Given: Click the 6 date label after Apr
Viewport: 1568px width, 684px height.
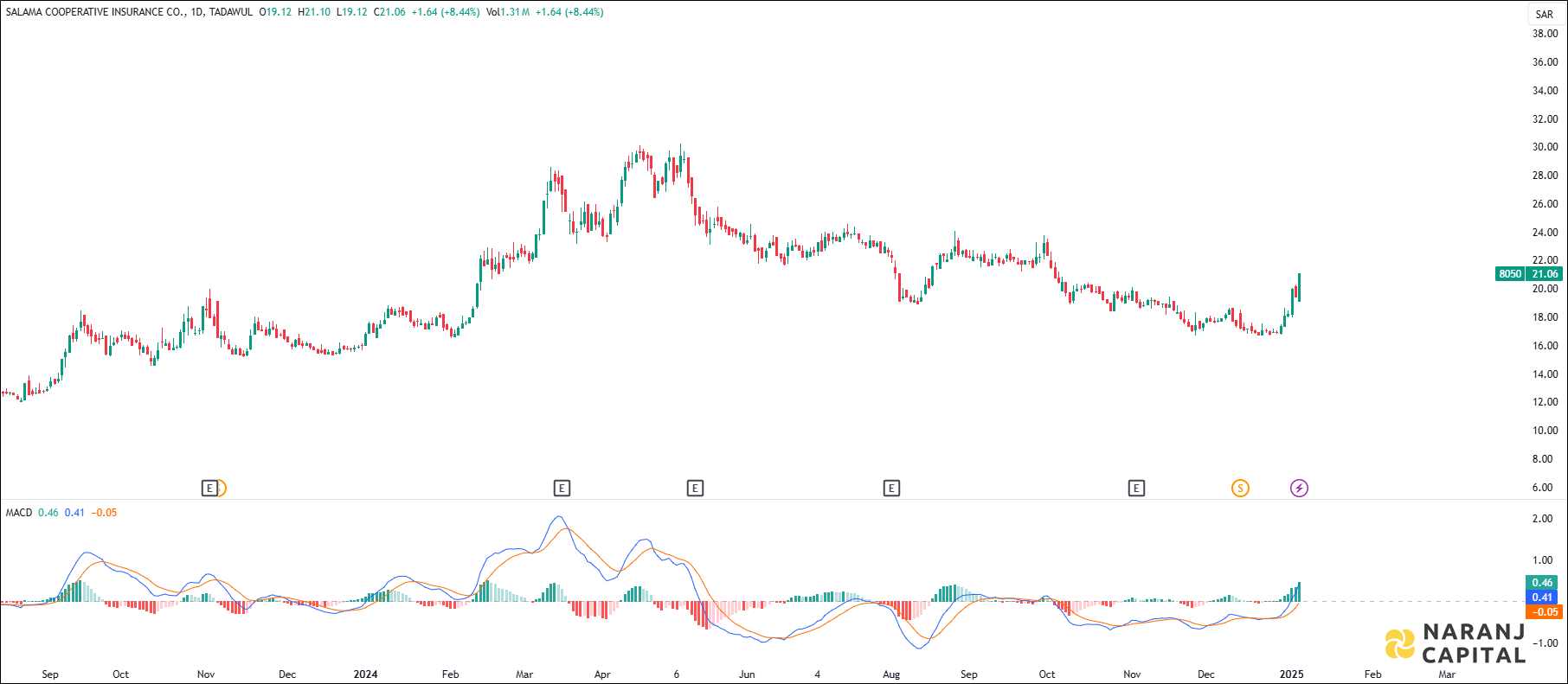Looking at the screenshot, I should 677,674.
